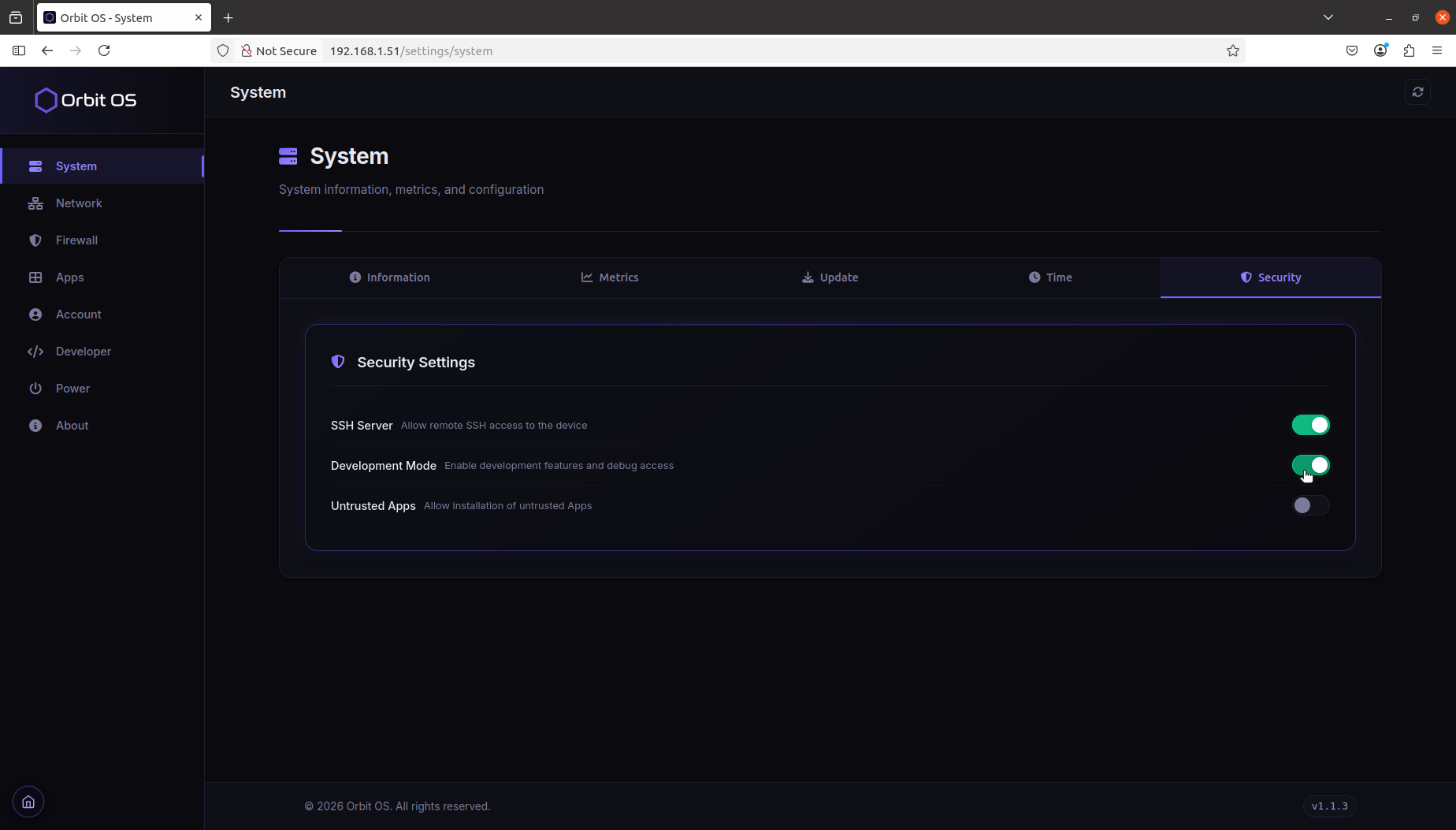Click the browser Forward arrow

tap(76, 50)
